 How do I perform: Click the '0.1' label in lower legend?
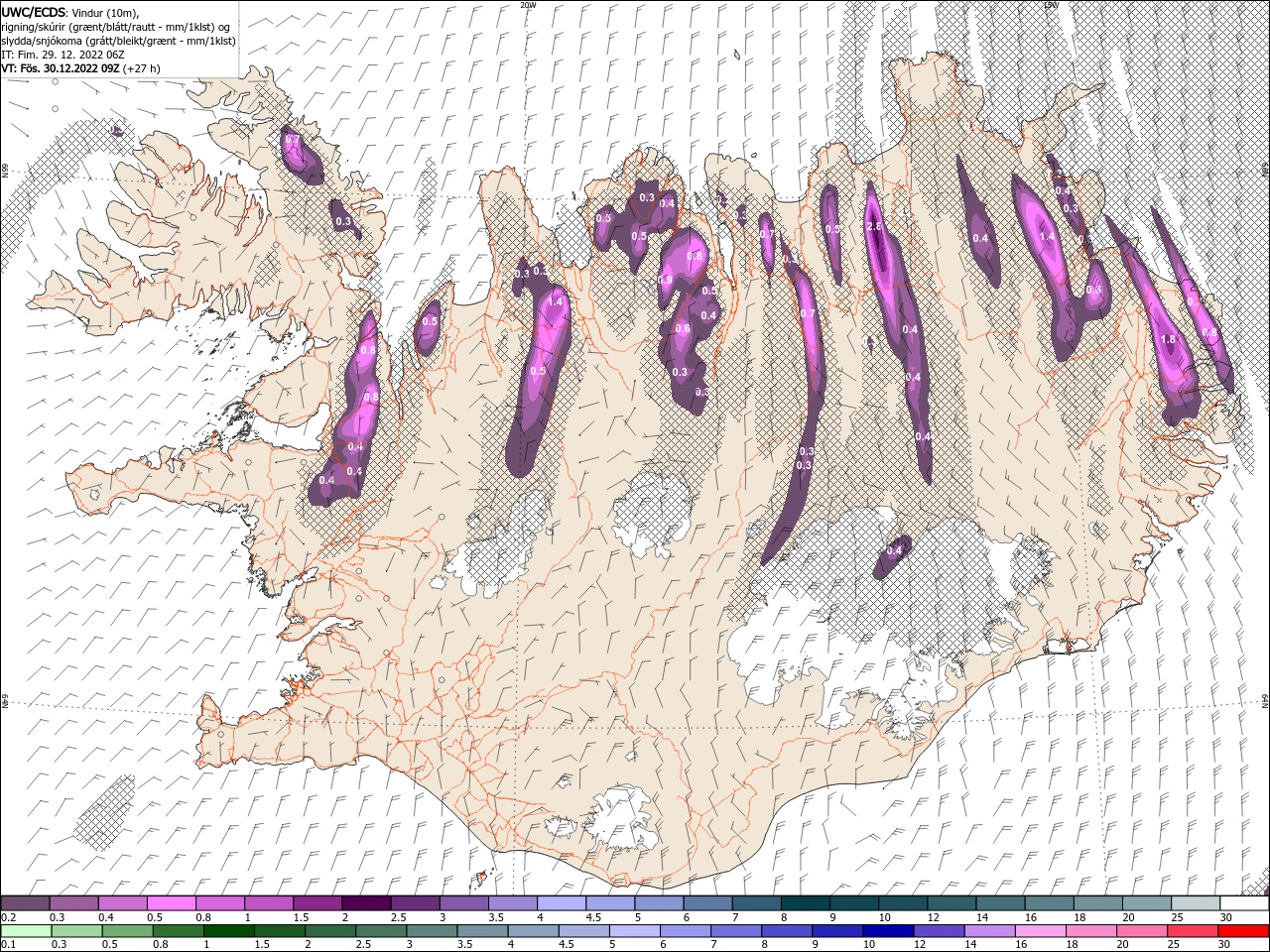tap(9, 945)
